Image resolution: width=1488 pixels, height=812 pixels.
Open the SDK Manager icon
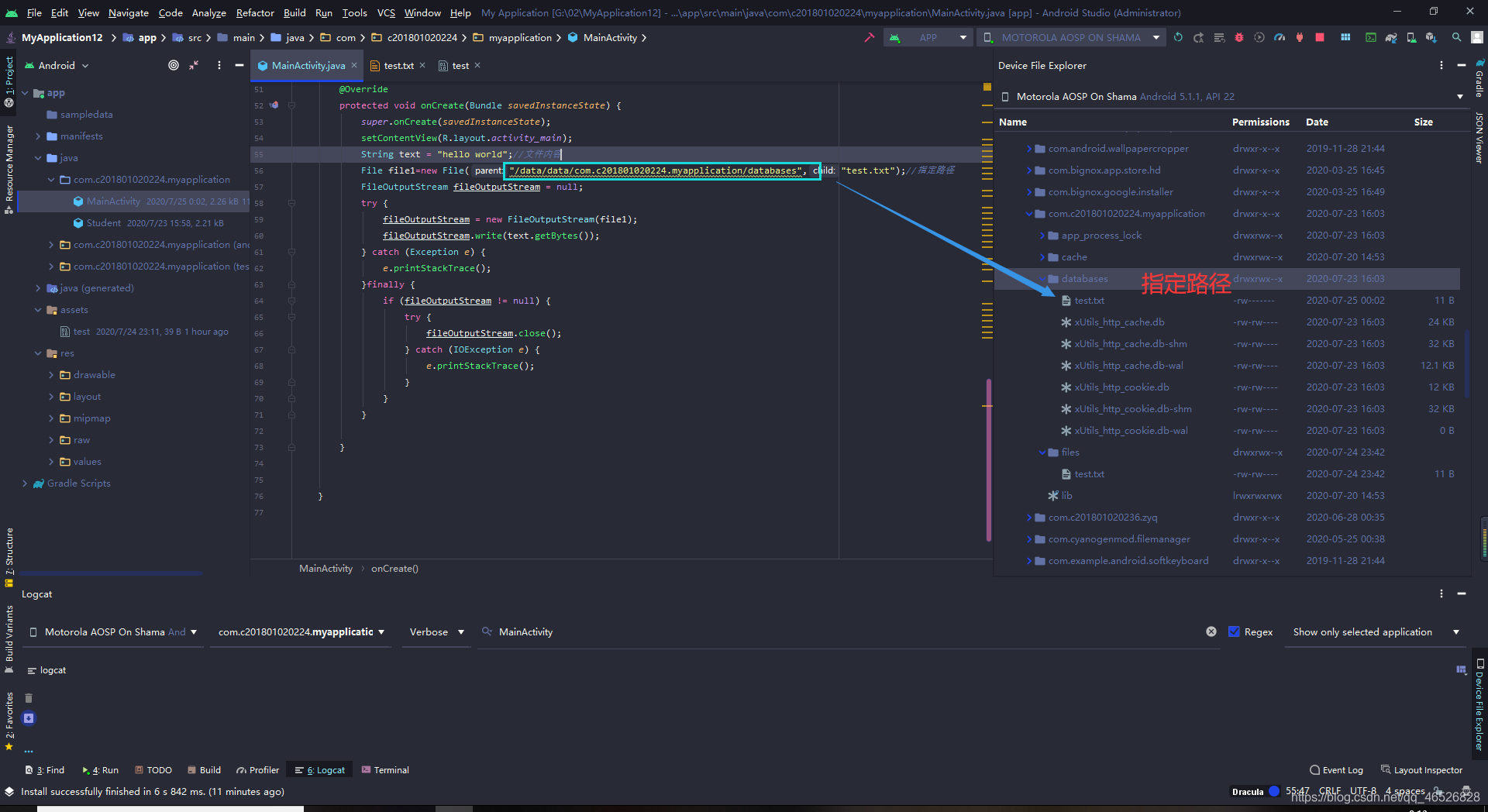tap(1431, 37)
